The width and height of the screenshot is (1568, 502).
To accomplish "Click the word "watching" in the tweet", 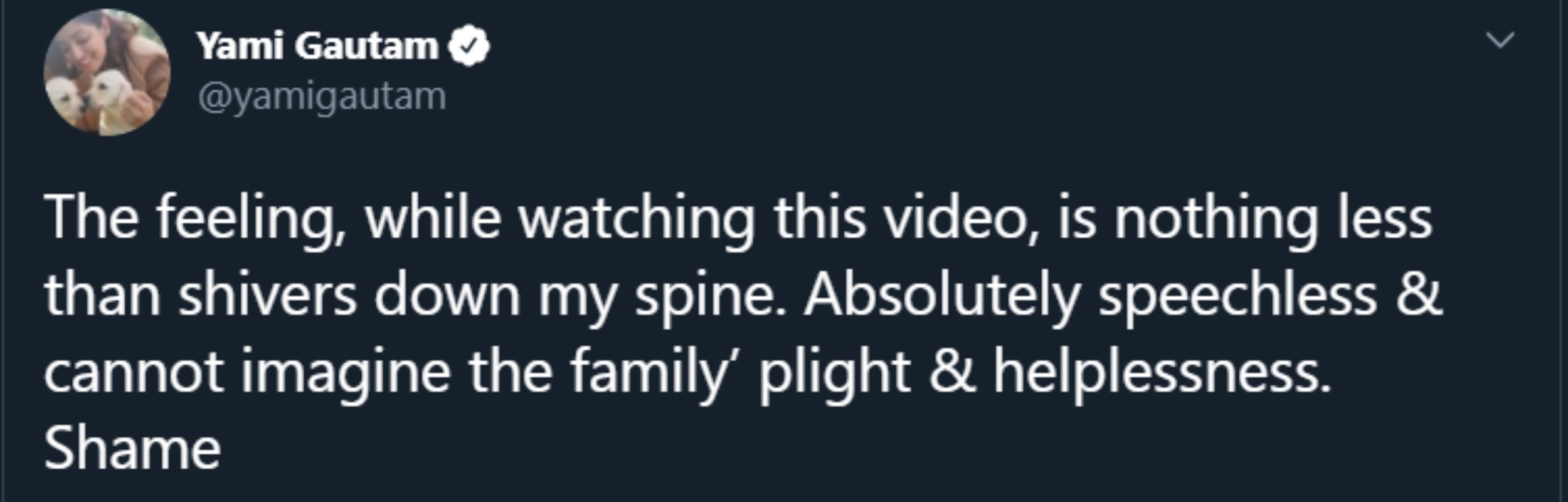I will 636,218.
